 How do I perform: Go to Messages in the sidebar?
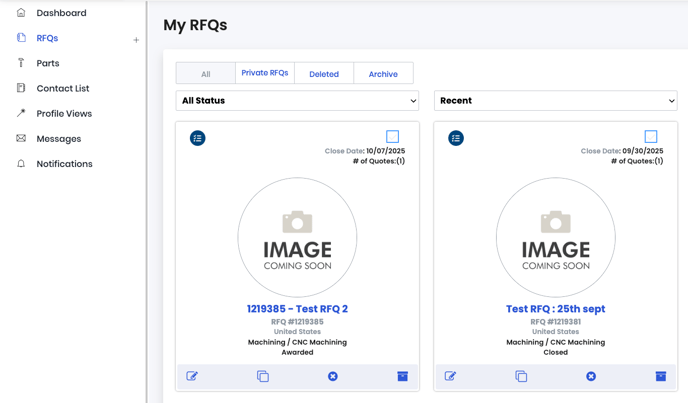coord(59,139)
